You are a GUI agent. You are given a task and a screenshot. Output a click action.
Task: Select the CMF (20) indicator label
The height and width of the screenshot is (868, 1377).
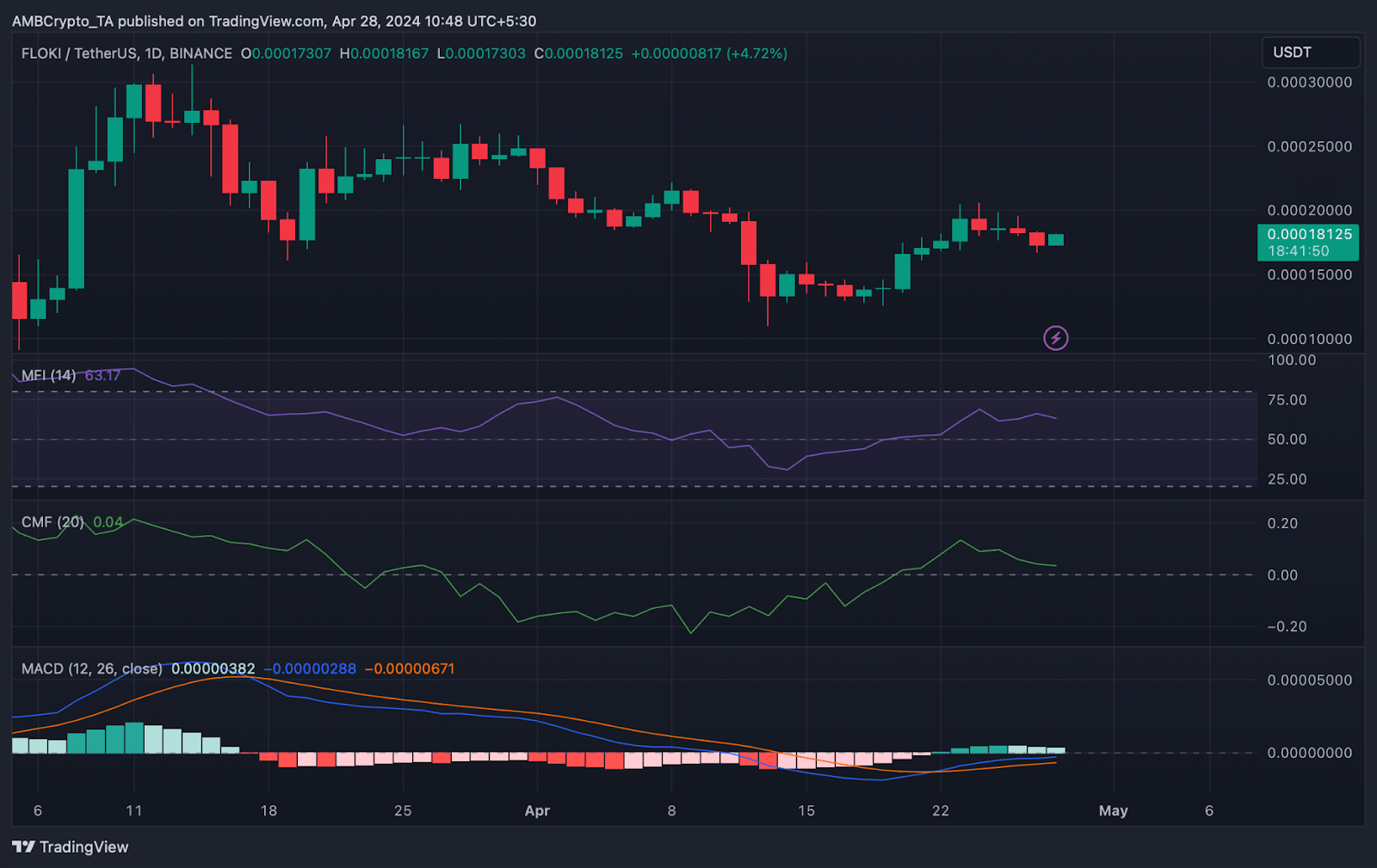[52, 522]
